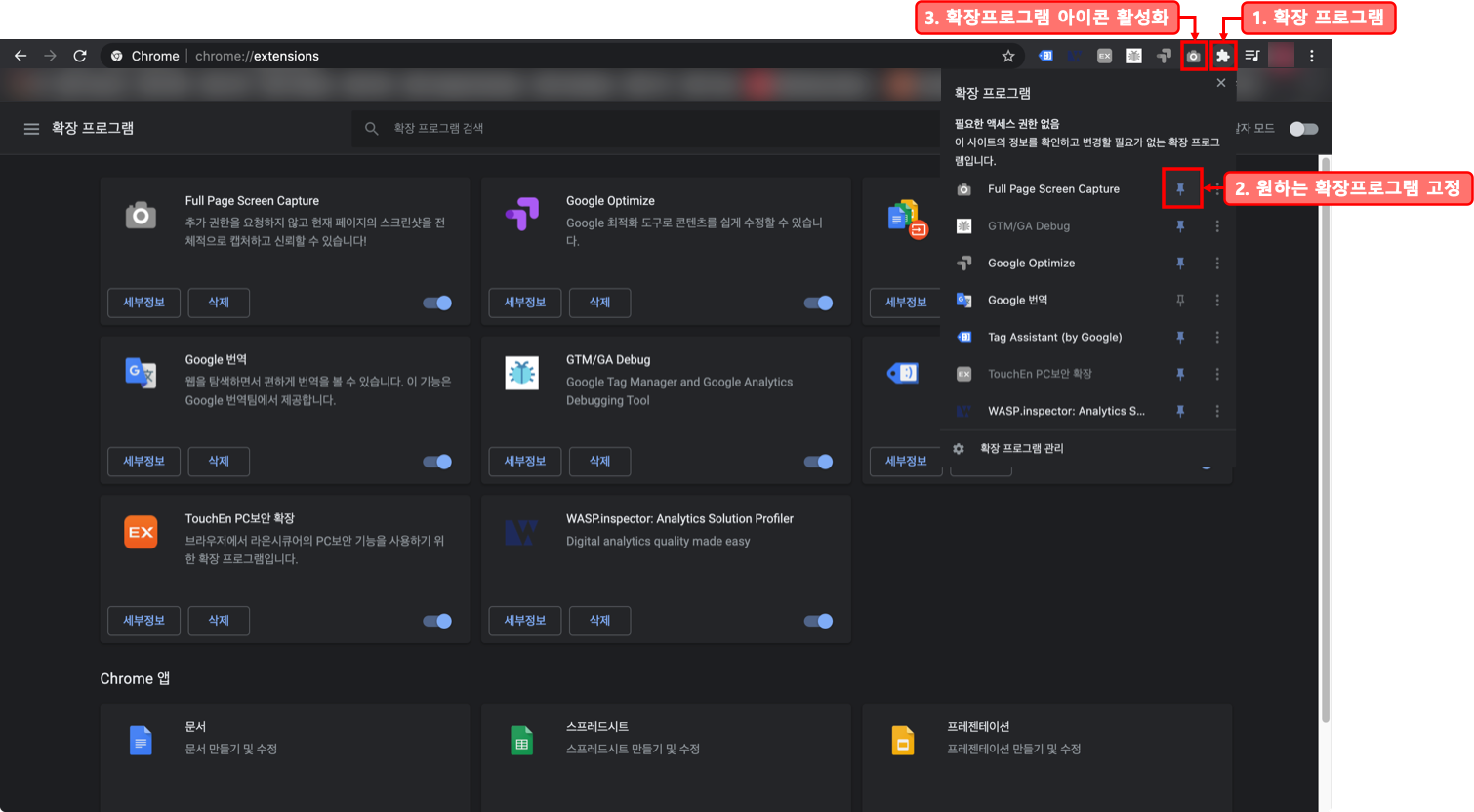Click 삭제 on the GTM/GA Debug card
The width and height of the screenshot is (1474, 812).
(599, 462)
